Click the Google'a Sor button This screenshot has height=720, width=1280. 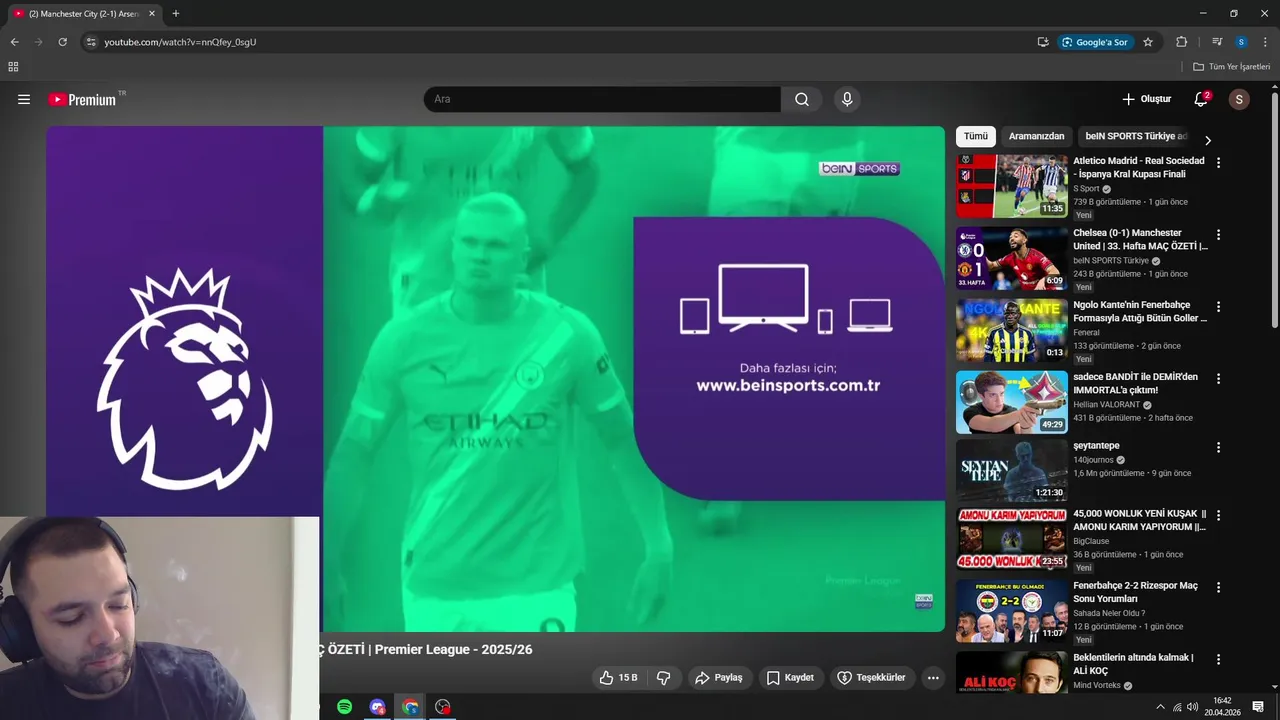click(1095, 42)
